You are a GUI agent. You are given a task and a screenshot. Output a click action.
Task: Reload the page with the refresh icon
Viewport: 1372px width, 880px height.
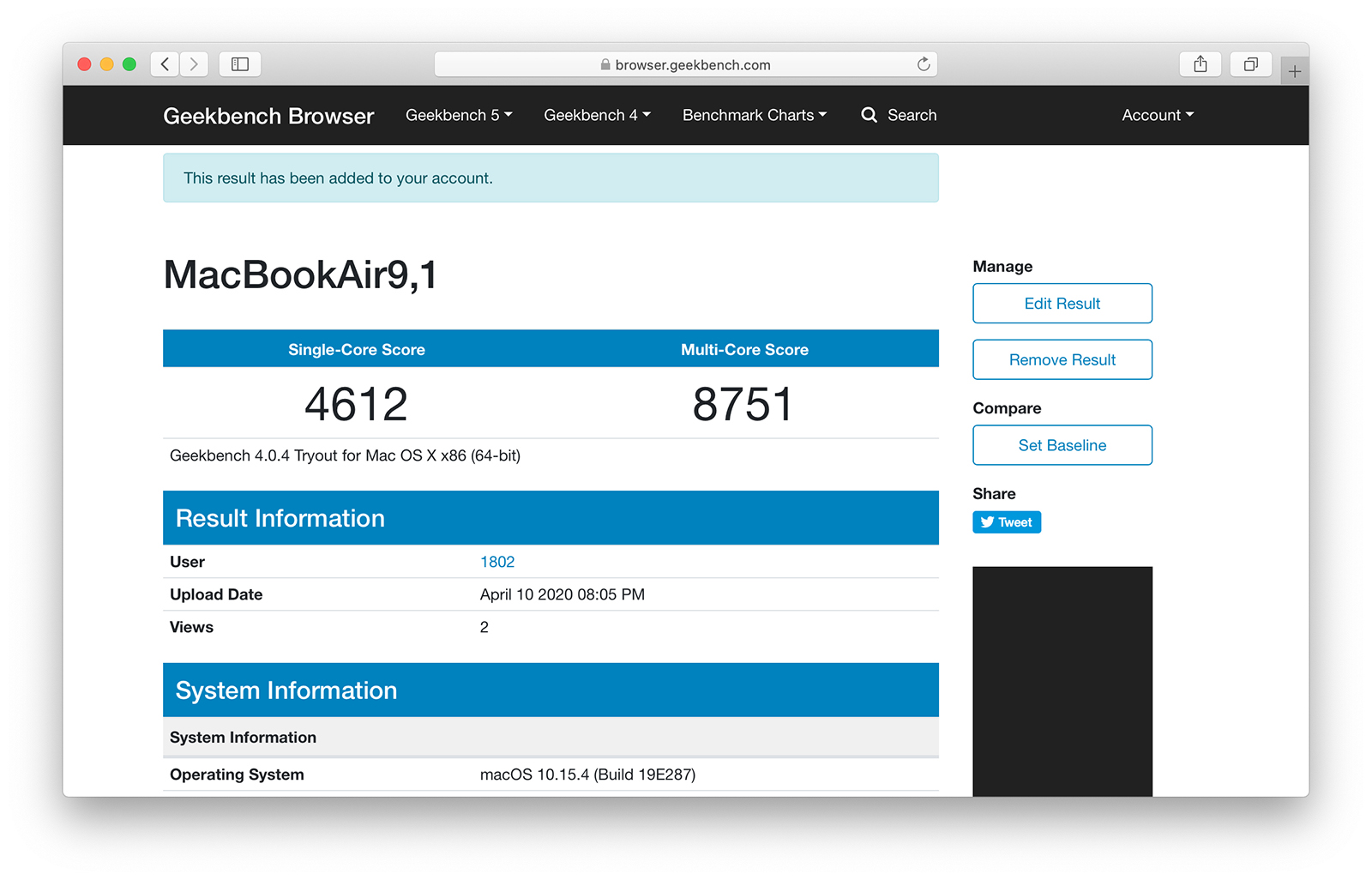point(924,64)
